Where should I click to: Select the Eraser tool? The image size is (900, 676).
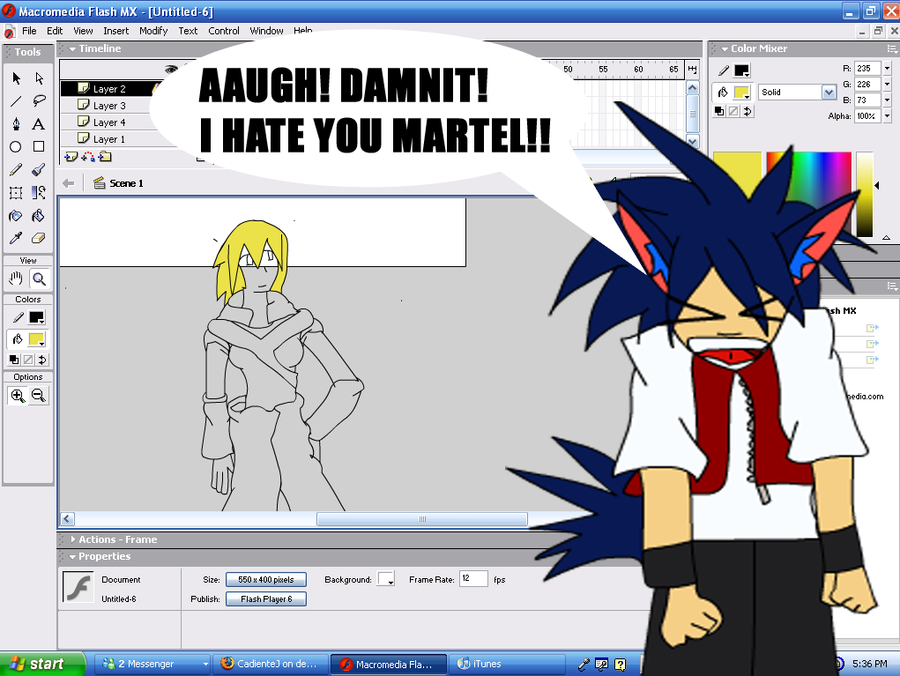(39, 238)
